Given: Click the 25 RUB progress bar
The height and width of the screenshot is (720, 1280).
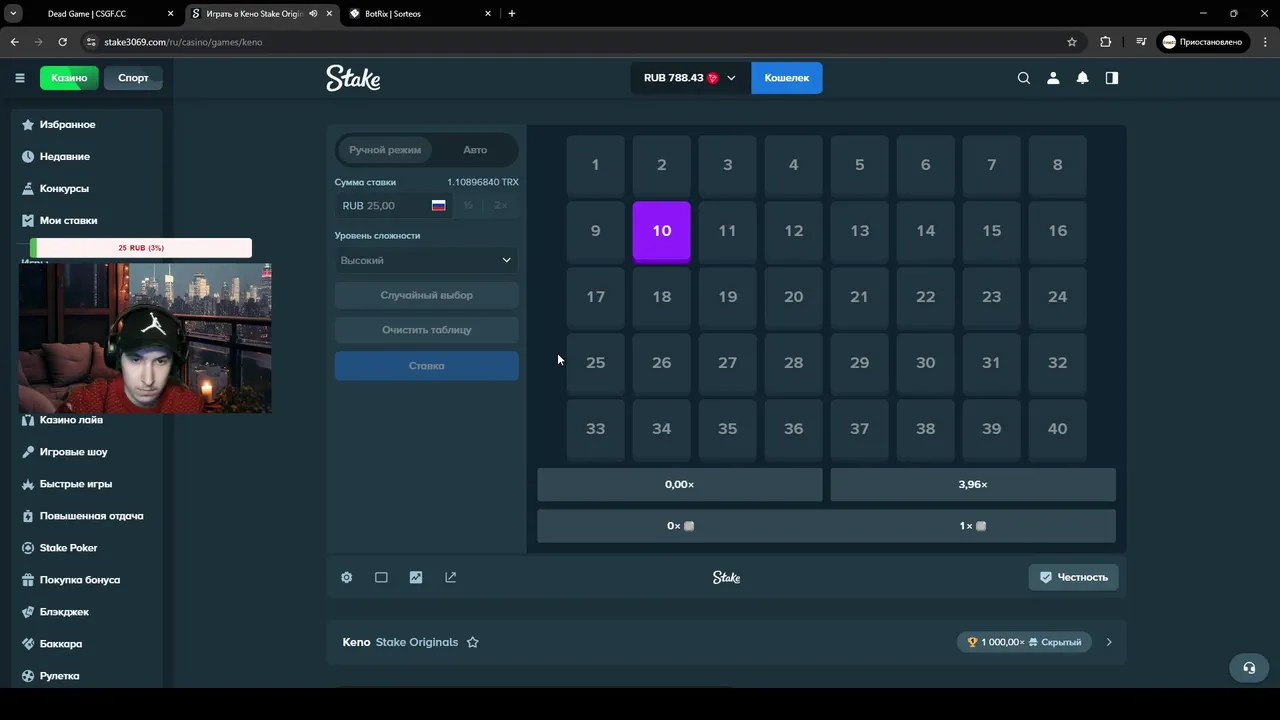Looking at the screenshot, I should (x=141, y=248).
